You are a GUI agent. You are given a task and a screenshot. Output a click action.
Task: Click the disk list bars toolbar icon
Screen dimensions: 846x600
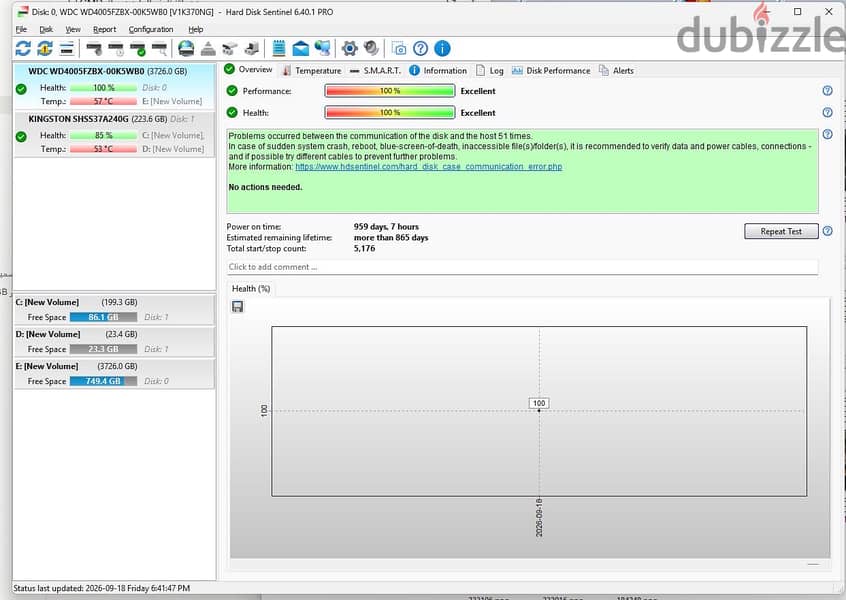[67, 49]
